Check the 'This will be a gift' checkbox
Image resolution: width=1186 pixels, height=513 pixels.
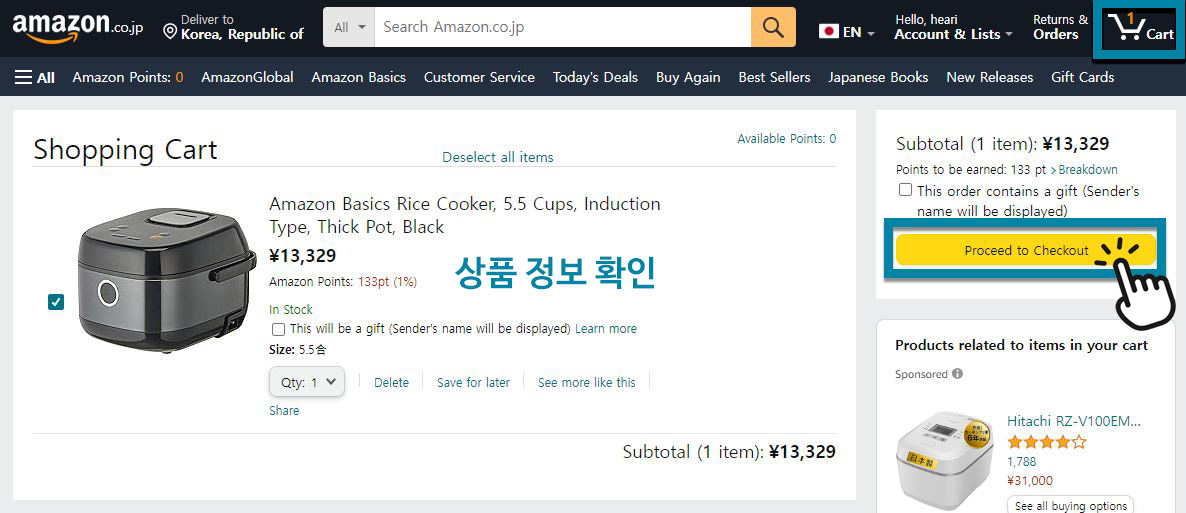click(x=278, y=329)
